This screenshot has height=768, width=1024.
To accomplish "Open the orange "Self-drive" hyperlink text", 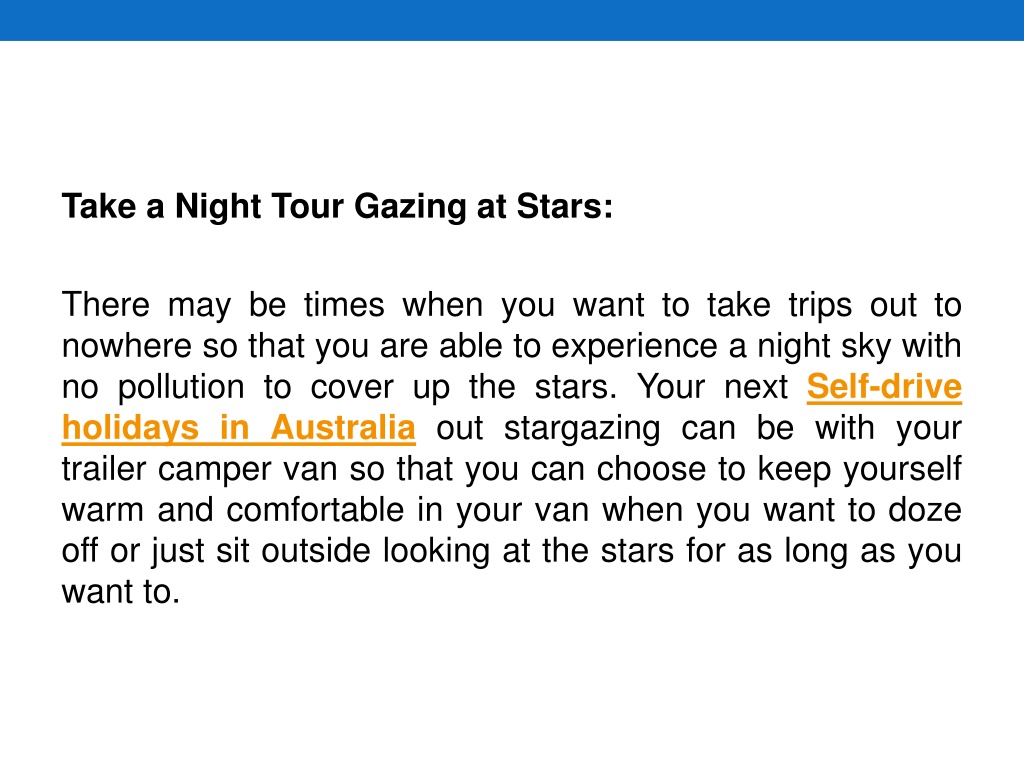I will 884,387.
